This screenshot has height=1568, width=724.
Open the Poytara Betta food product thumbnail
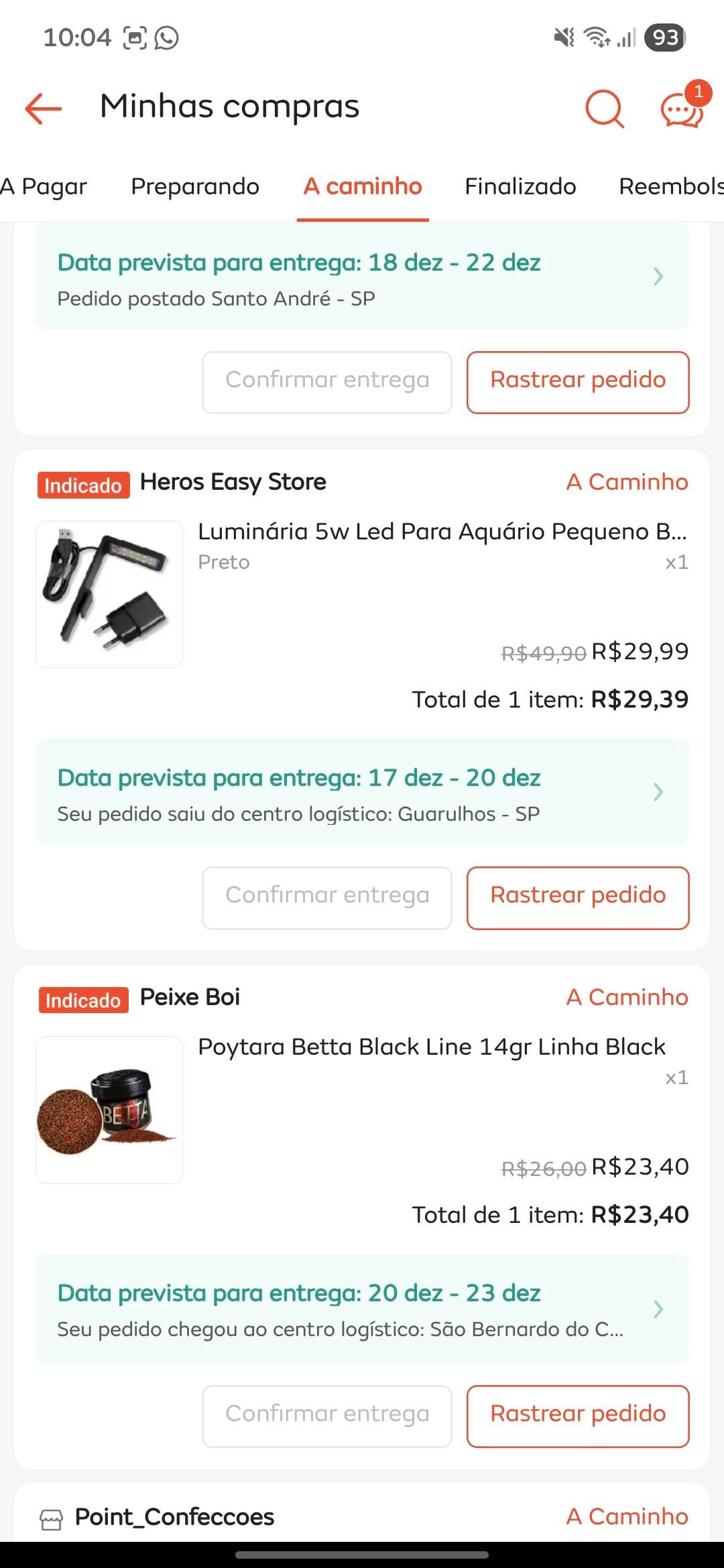coord(109,1110)
